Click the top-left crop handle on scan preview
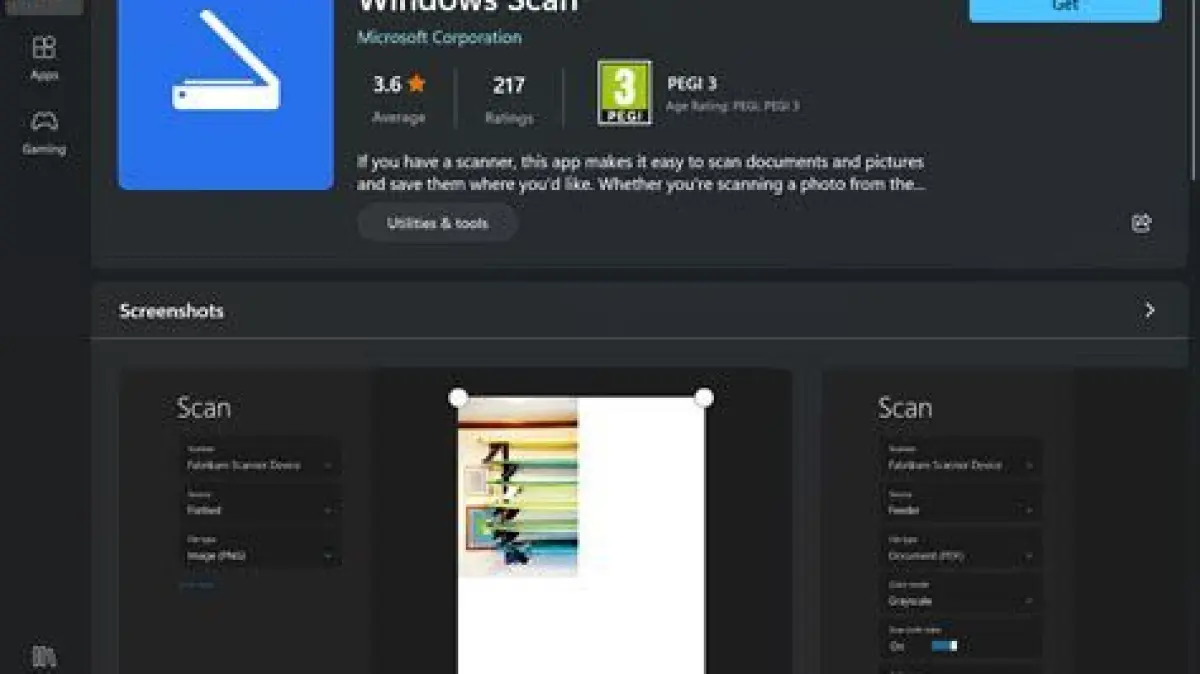Viewport: 1200px width, 674px height. pyautogui.click(x=458, y=398)
